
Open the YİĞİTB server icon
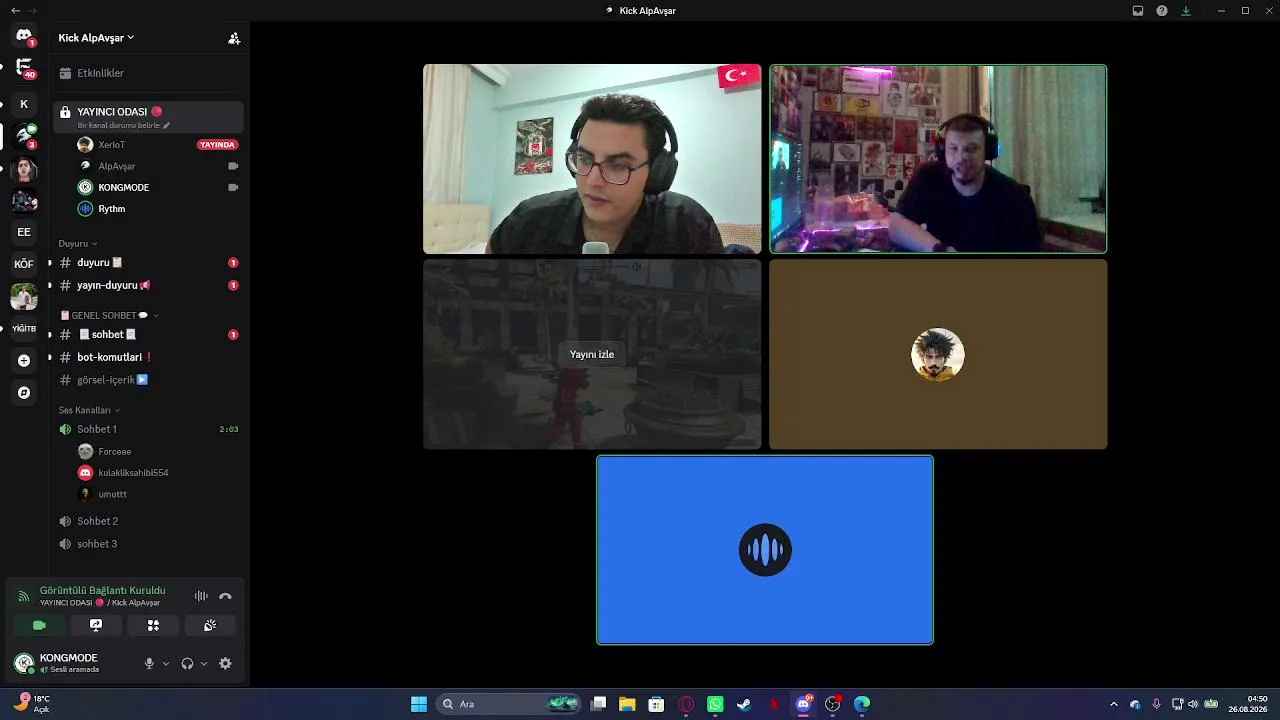[x=24, y=328]
